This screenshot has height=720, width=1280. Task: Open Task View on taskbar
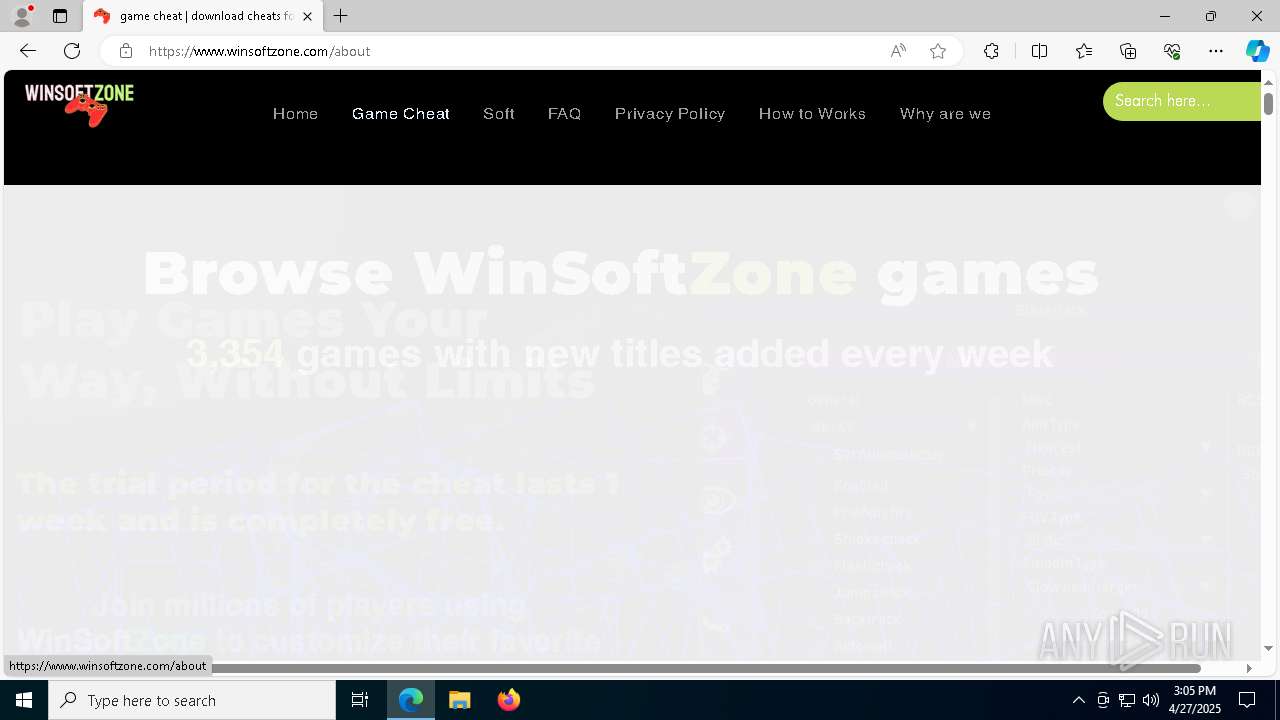360,700
